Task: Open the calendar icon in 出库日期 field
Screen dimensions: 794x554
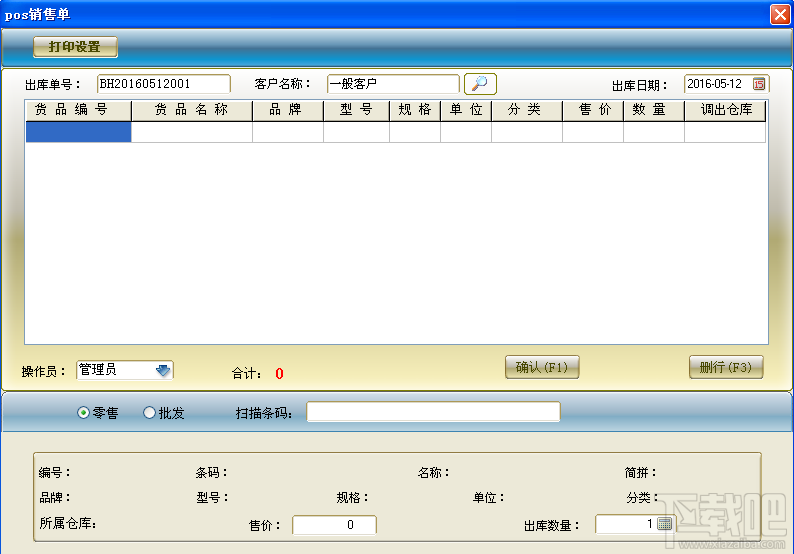Action: [x=759, y=84]
